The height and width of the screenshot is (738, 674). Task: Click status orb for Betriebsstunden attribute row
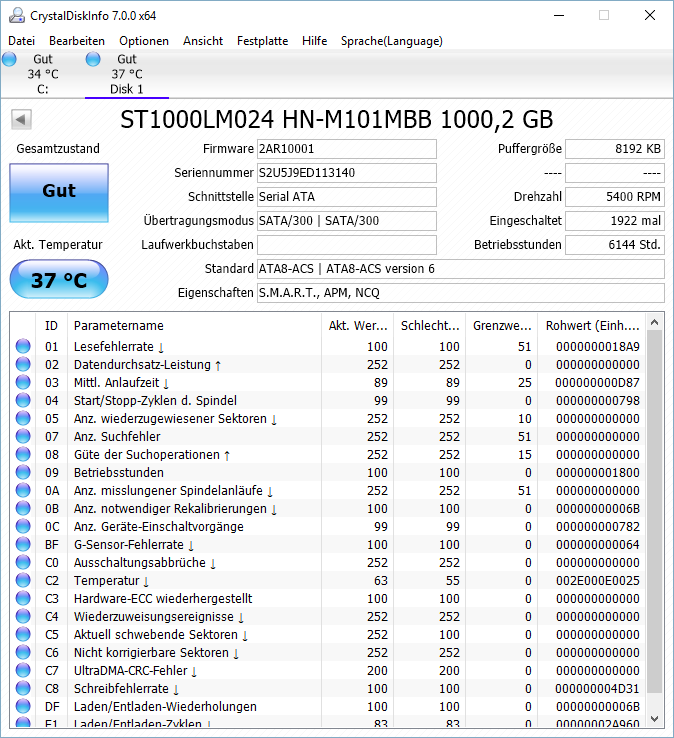(x=23, y=472)
